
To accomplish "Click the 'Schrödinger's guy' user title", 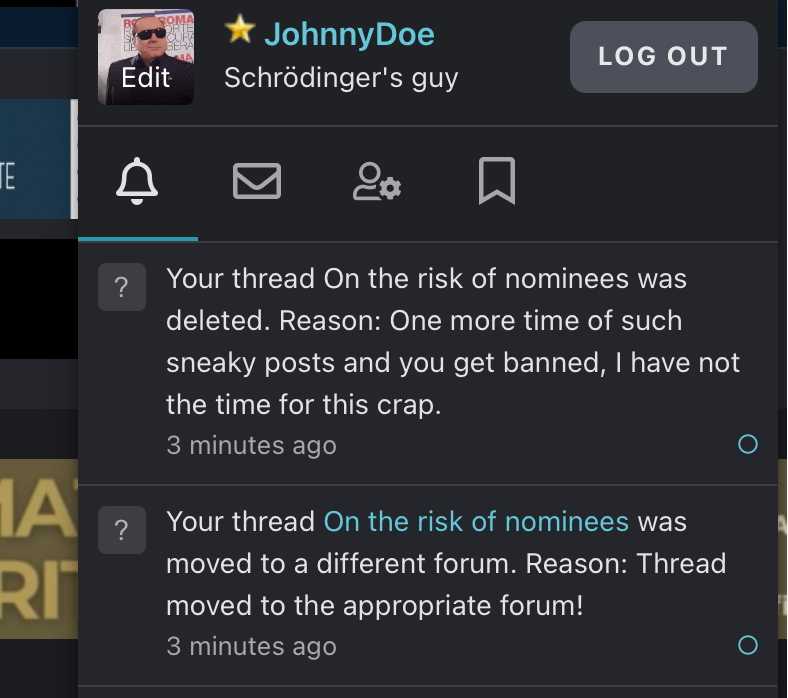I will (x=341, y=78).
